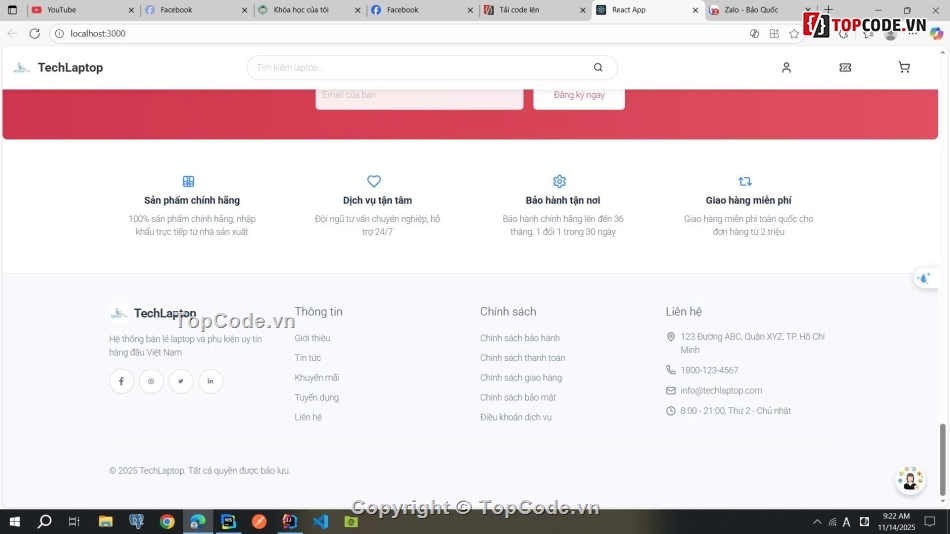
Task: Open the Instagram social icon in the footer
Action: coord(151,381)
